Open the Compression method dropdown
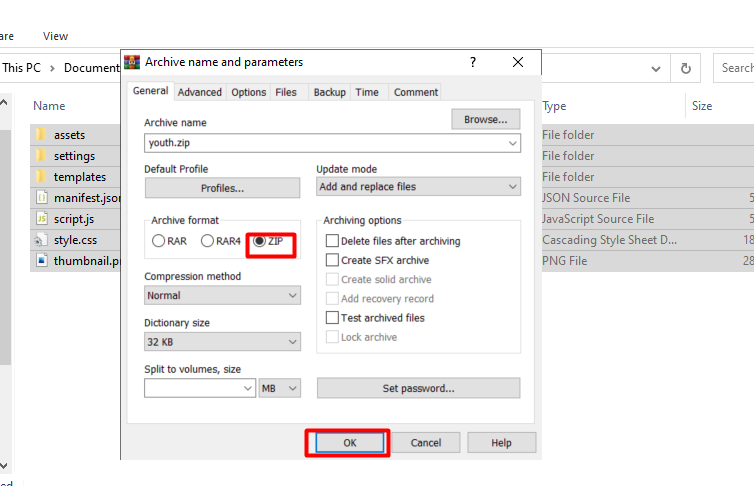Screen dimensions: 754x486 (222, 296)
